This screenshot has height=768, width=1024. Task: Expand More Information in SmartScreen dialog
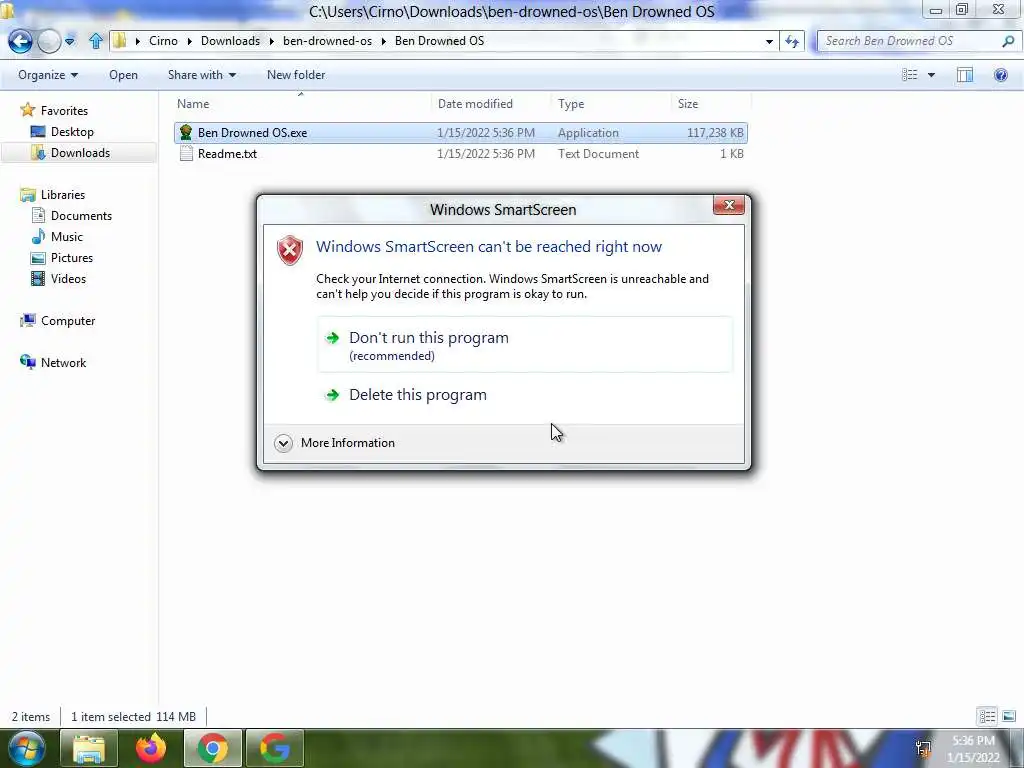click(335, 443)
